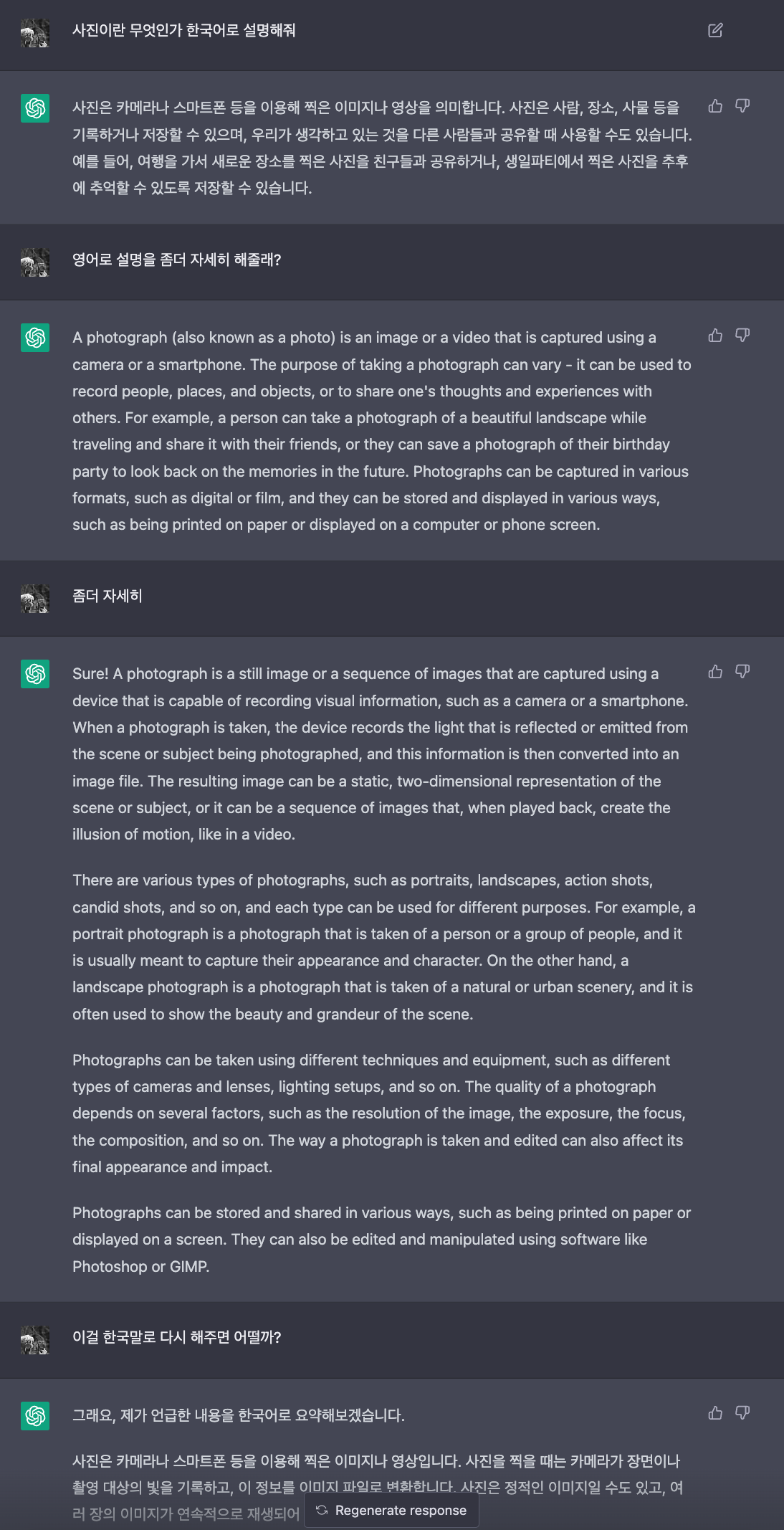Click user avatar next to '영어로 설명을' message

click(35, 262)
